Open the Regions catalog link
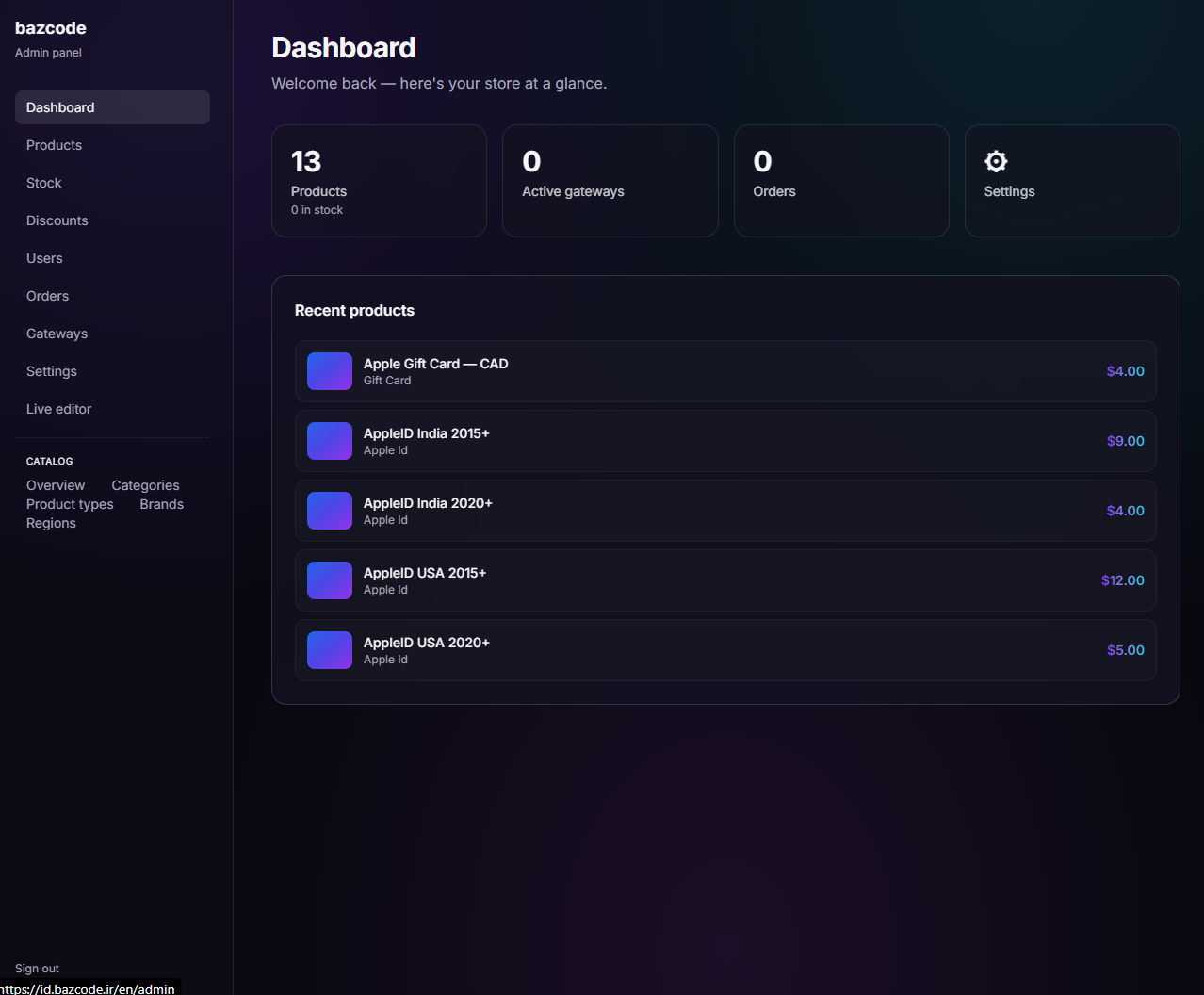 (x=51, y=523)
